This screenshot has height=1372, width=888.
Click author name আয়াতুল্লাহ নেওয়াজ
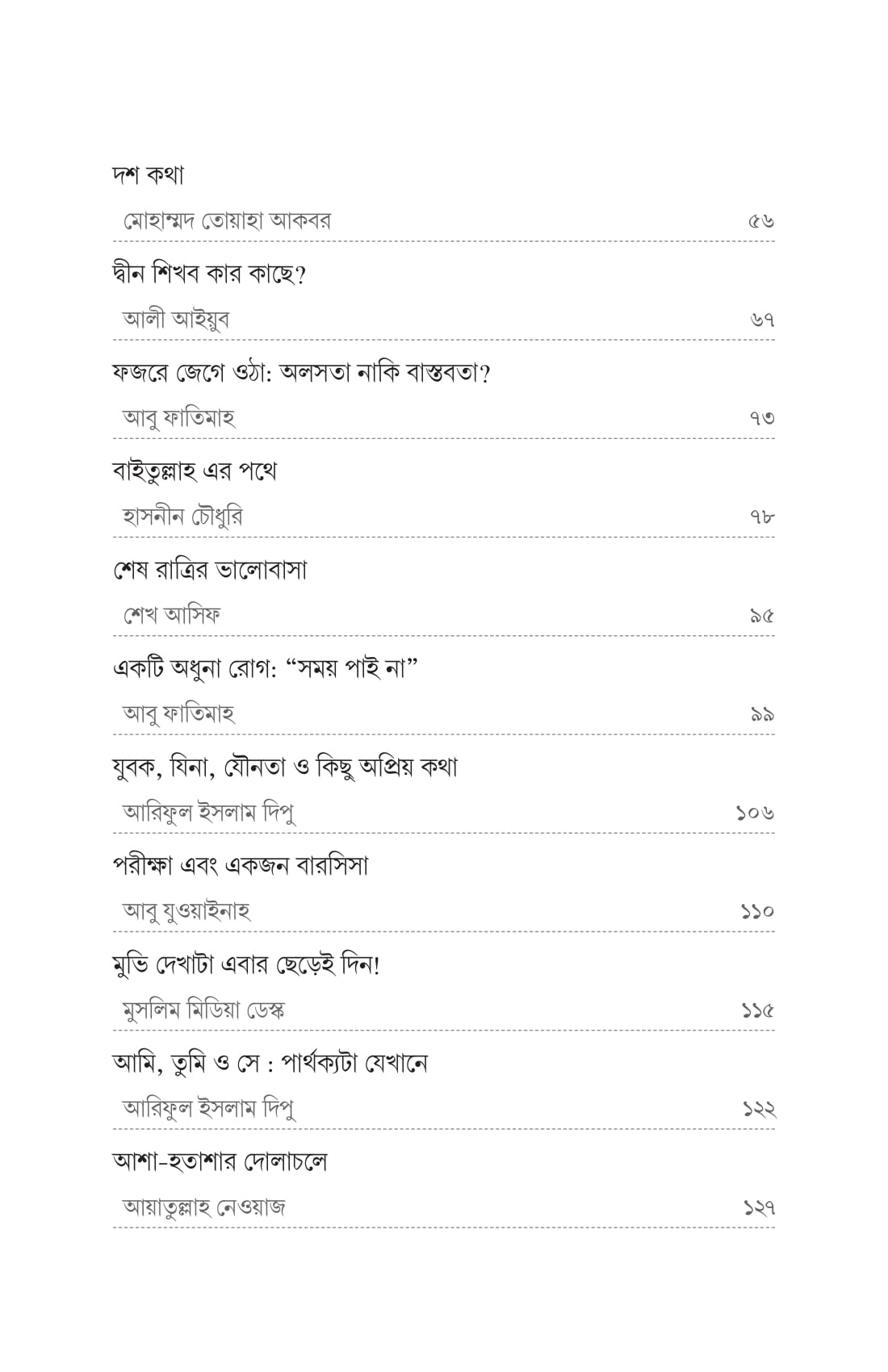pos(204,1207)
